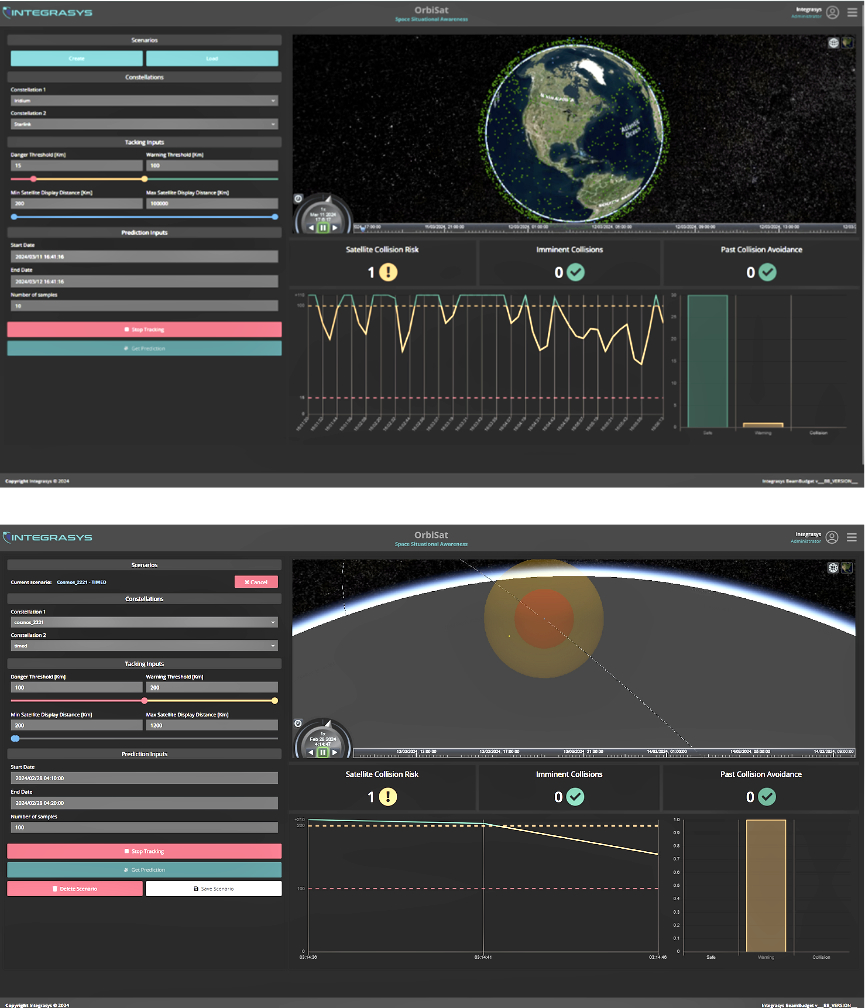The image size is (865, 1008).
Task: Open Constellation 2 dropdown showing Starlink
Action: [144, 124]
